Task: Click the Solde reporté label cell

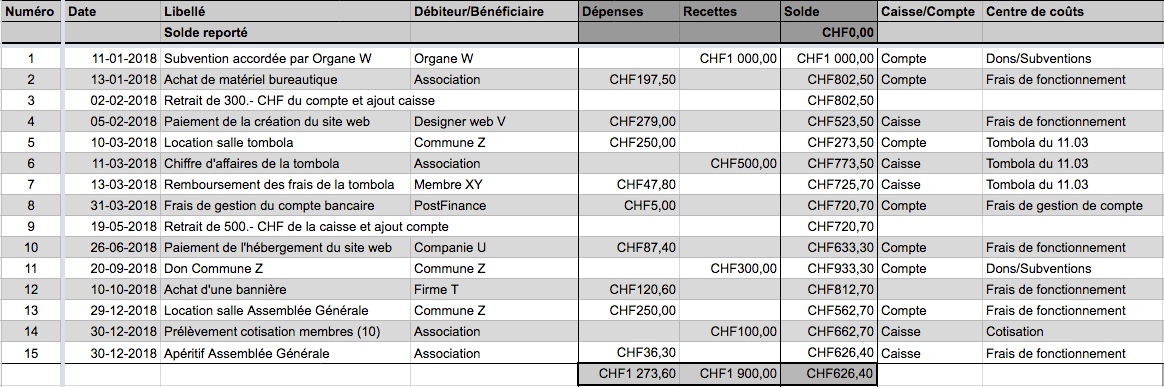Action: click(285, 33)
